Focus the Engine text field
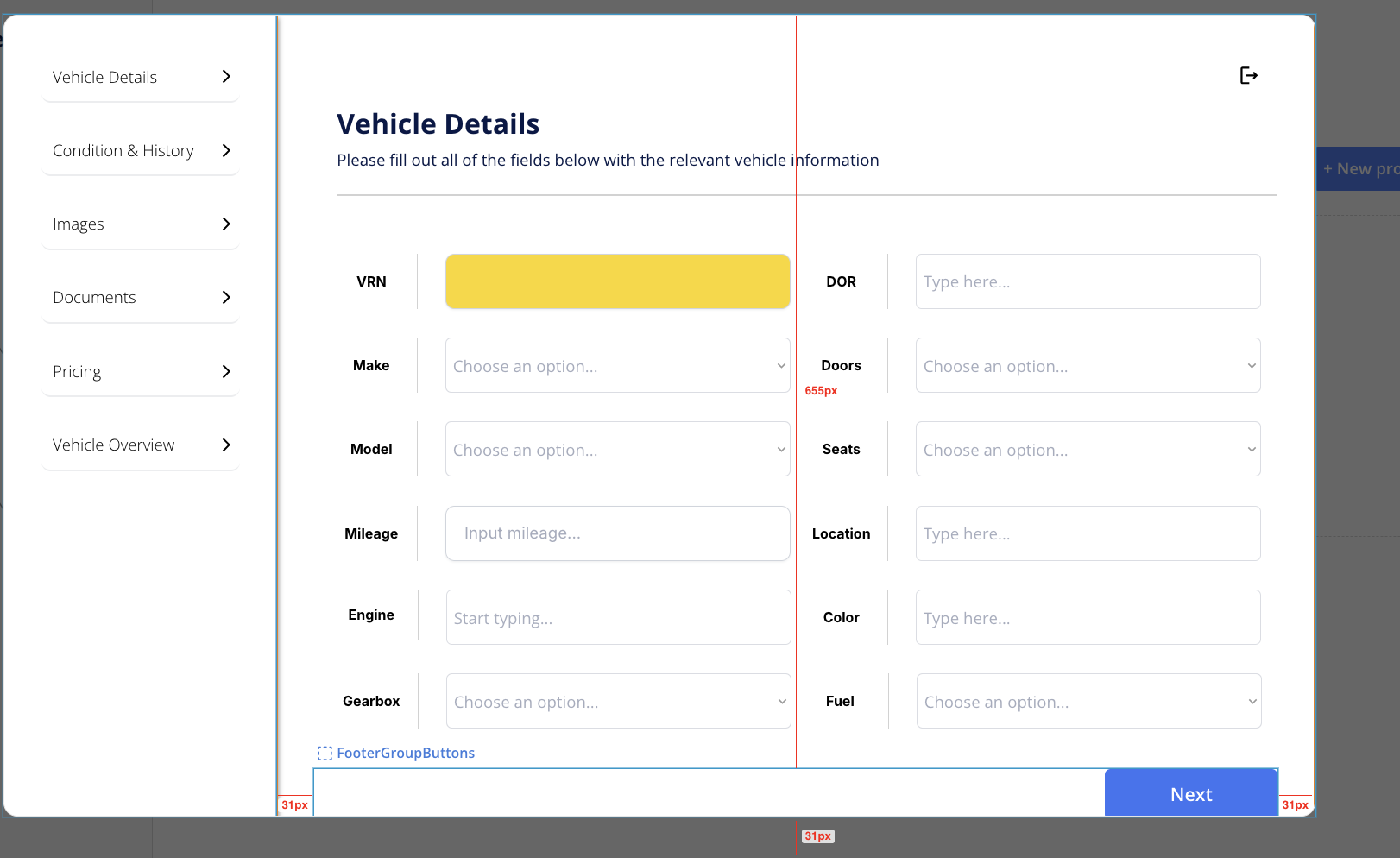 pyautogui.click(x=619, y=617)
